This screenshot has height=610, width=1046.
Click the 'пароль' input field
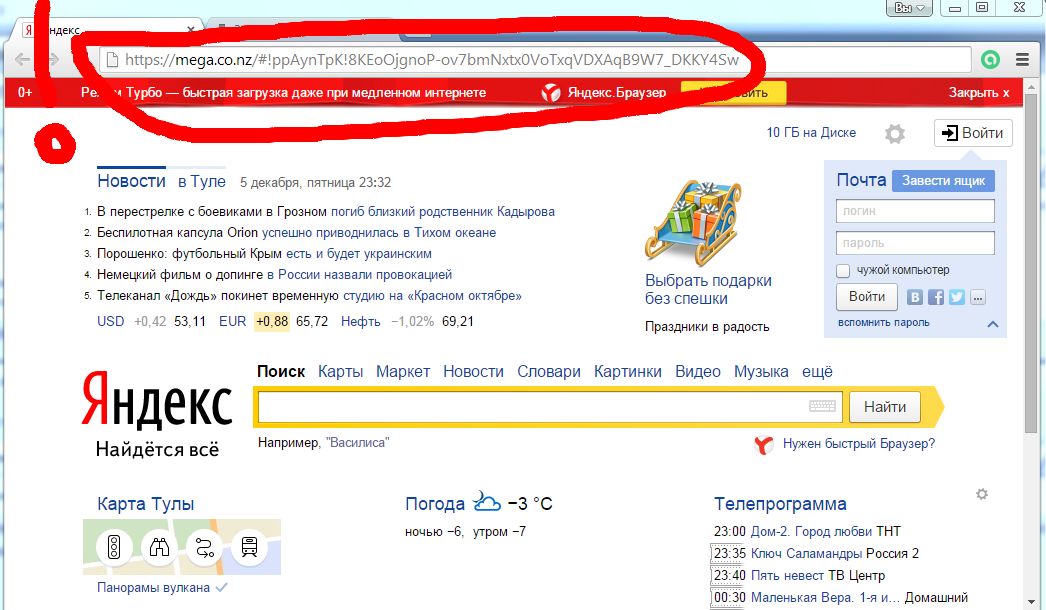915,243
